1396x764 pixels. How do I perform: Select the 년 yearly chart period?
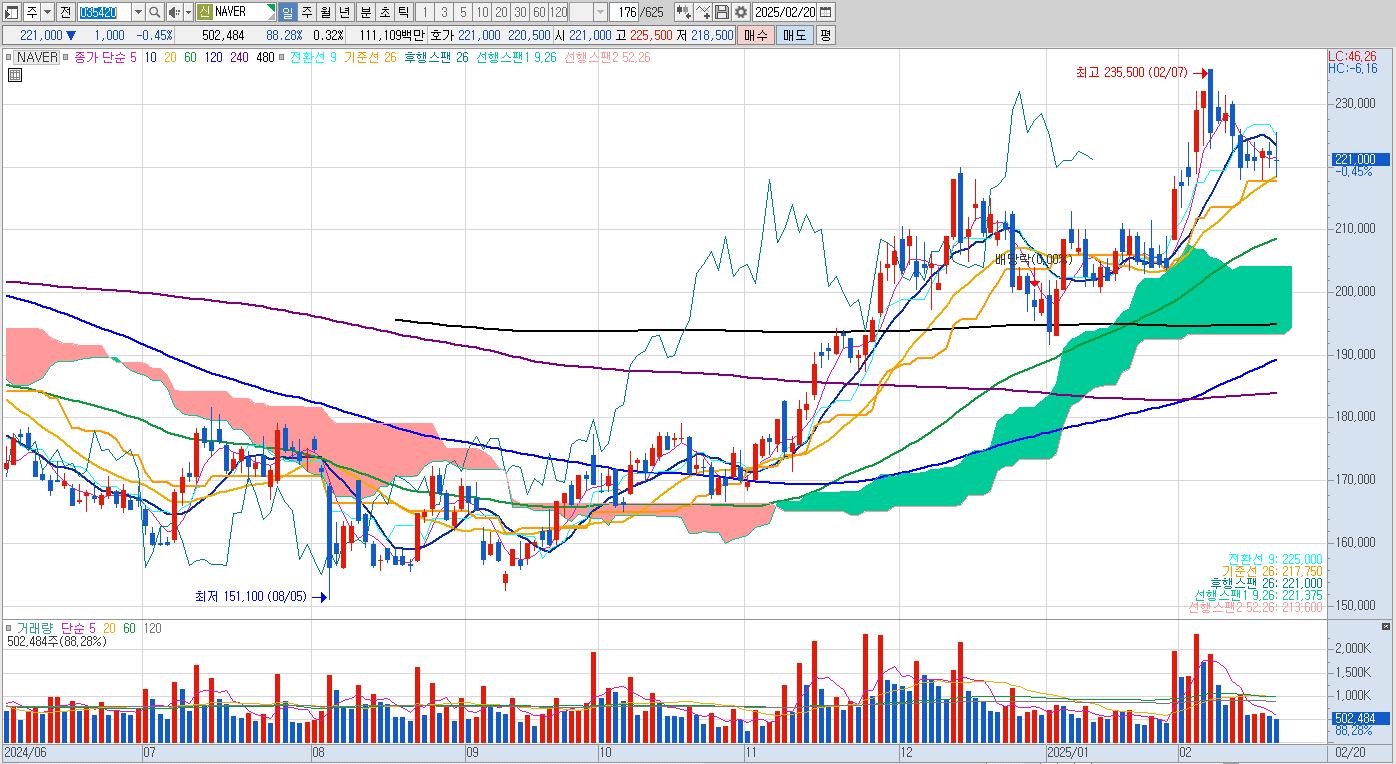click(x=344, y=12)
